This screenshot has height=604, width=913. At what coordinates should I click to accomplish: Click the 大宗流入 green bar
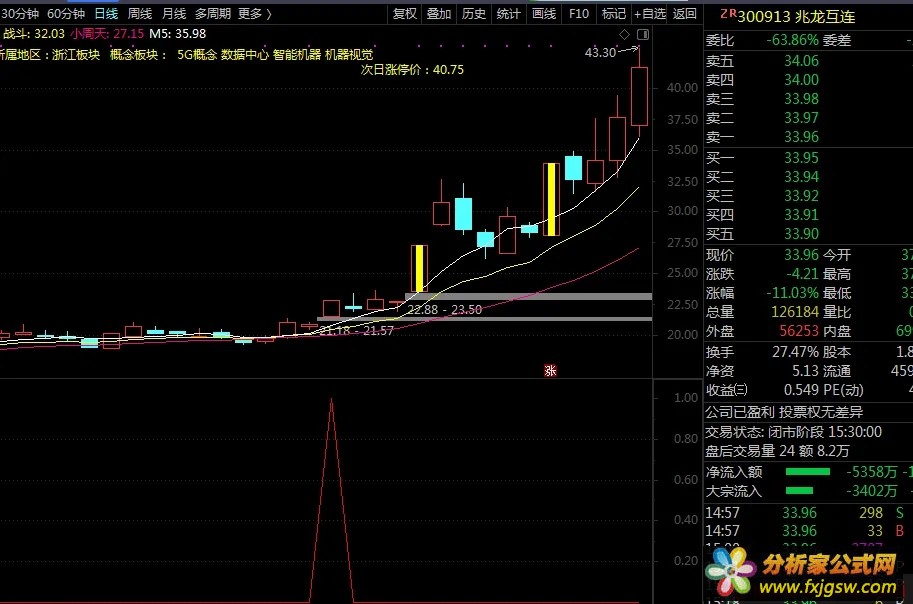tap(799, 491)
